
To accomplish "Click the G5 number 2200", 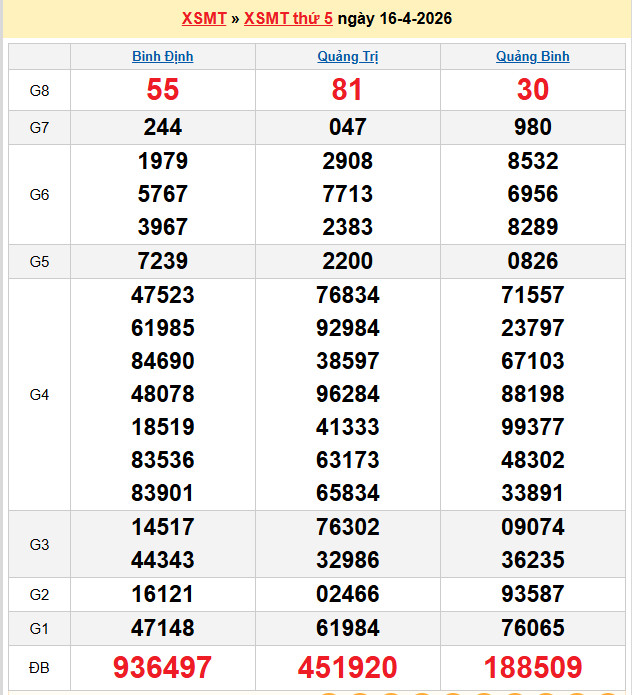I will click(x=347, y=261).
